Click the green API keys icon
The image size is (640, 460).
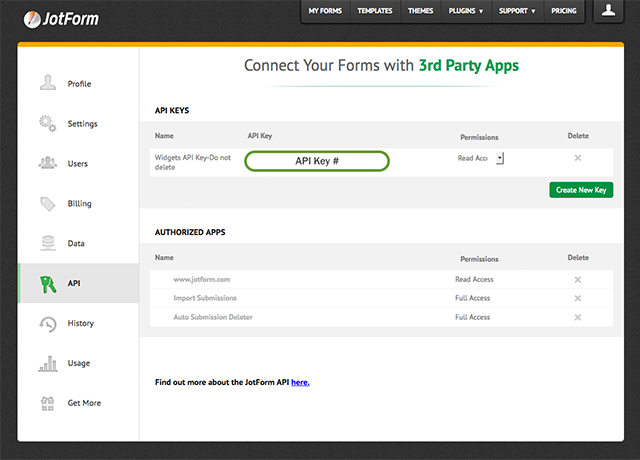48,284
